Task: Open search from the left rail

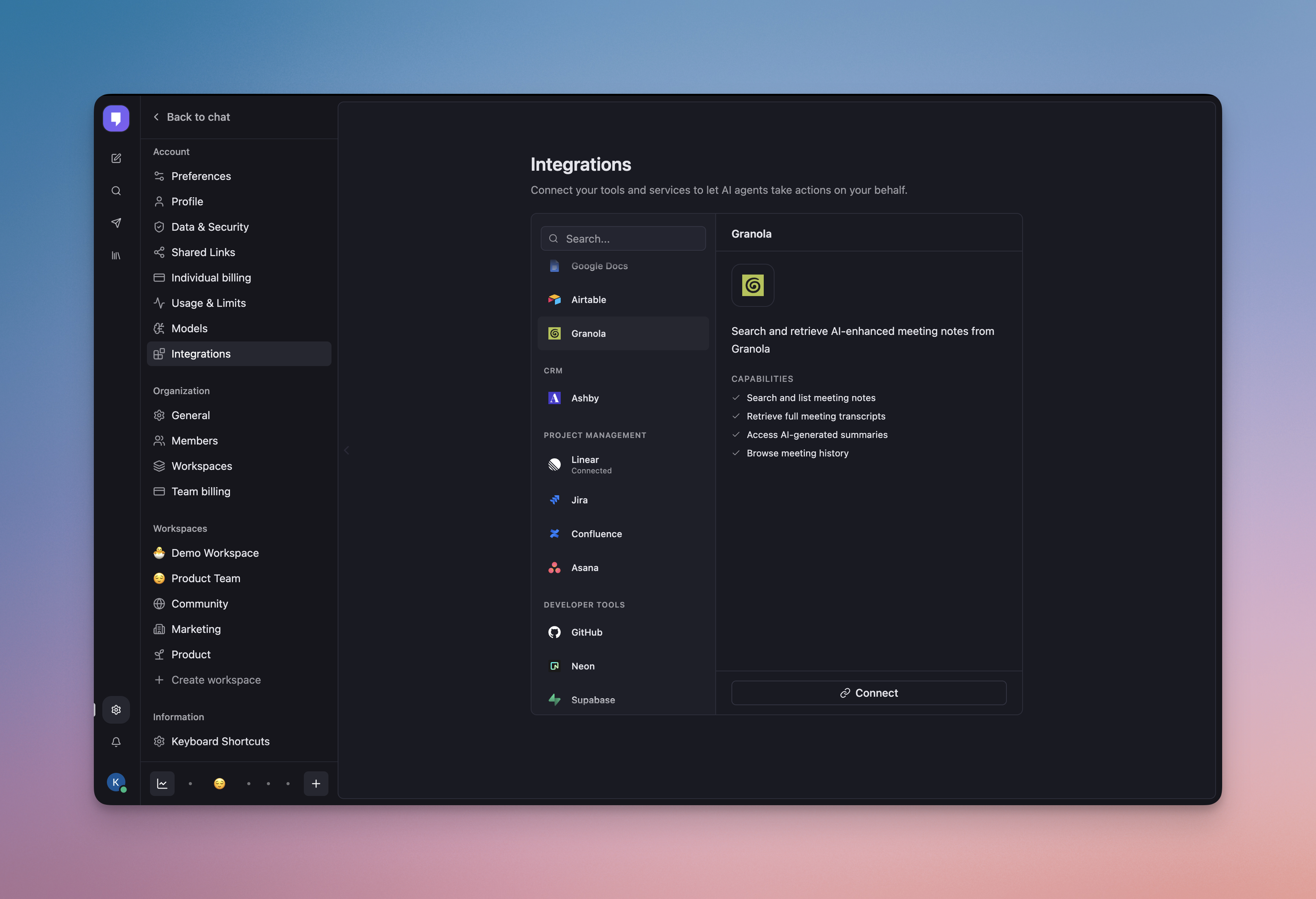Action: pyautogui.click(x=116, y=191)
